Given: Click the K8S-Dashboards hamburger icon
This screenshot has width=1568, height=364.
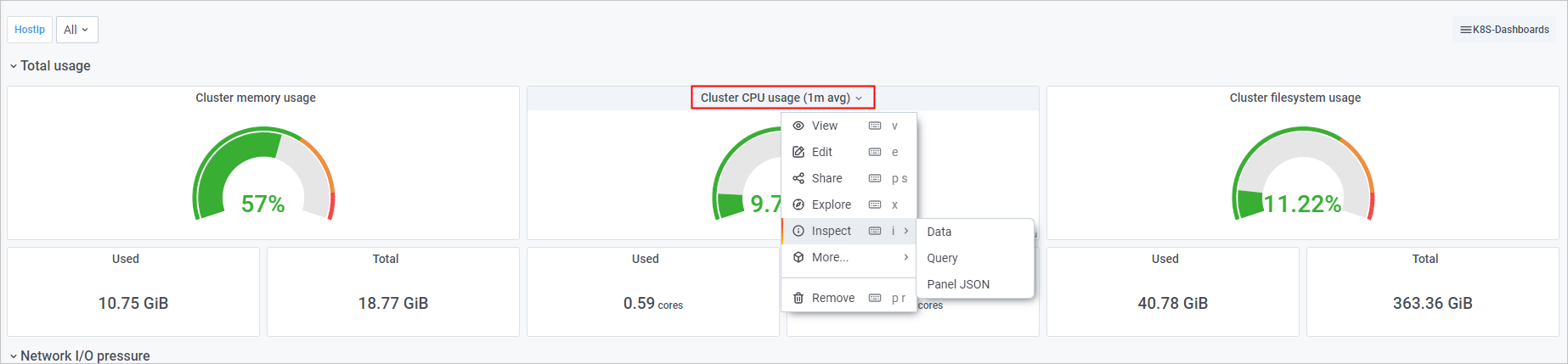Looking at the screenshot, I should [1465, 30].
